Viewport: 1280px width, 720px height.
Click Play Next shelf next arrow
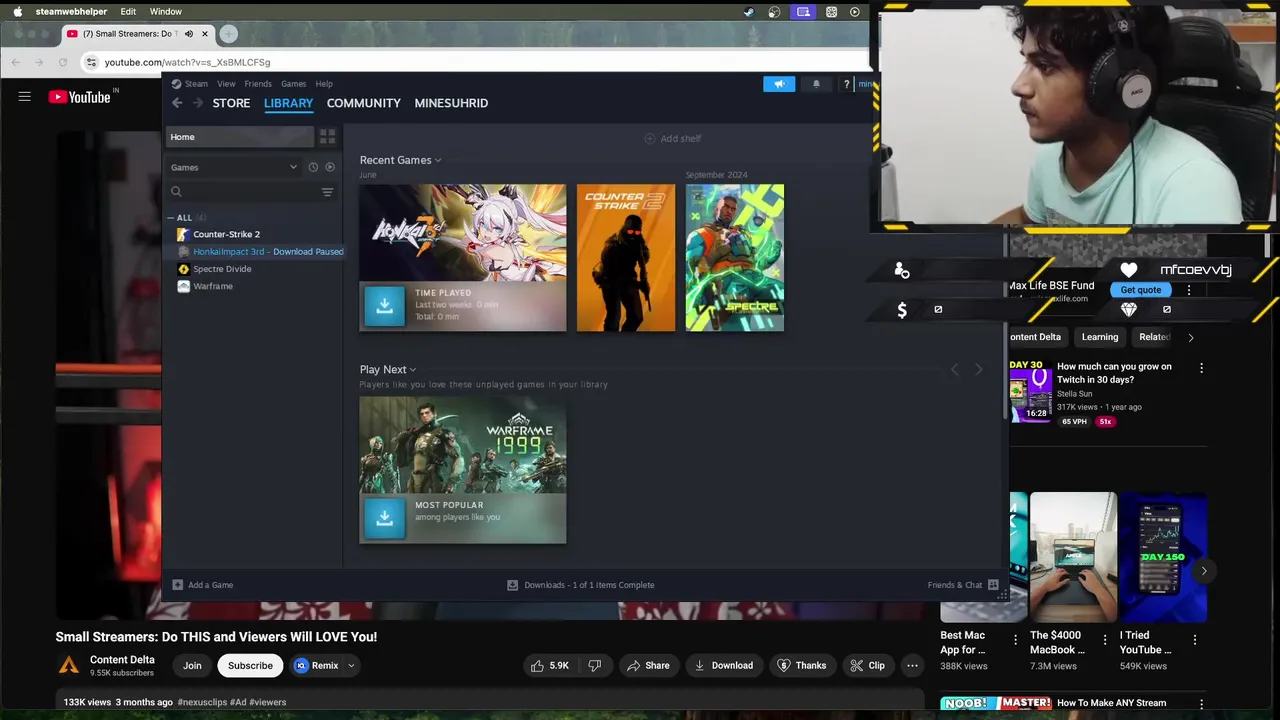pyautogui.click(x=978, y=370)
